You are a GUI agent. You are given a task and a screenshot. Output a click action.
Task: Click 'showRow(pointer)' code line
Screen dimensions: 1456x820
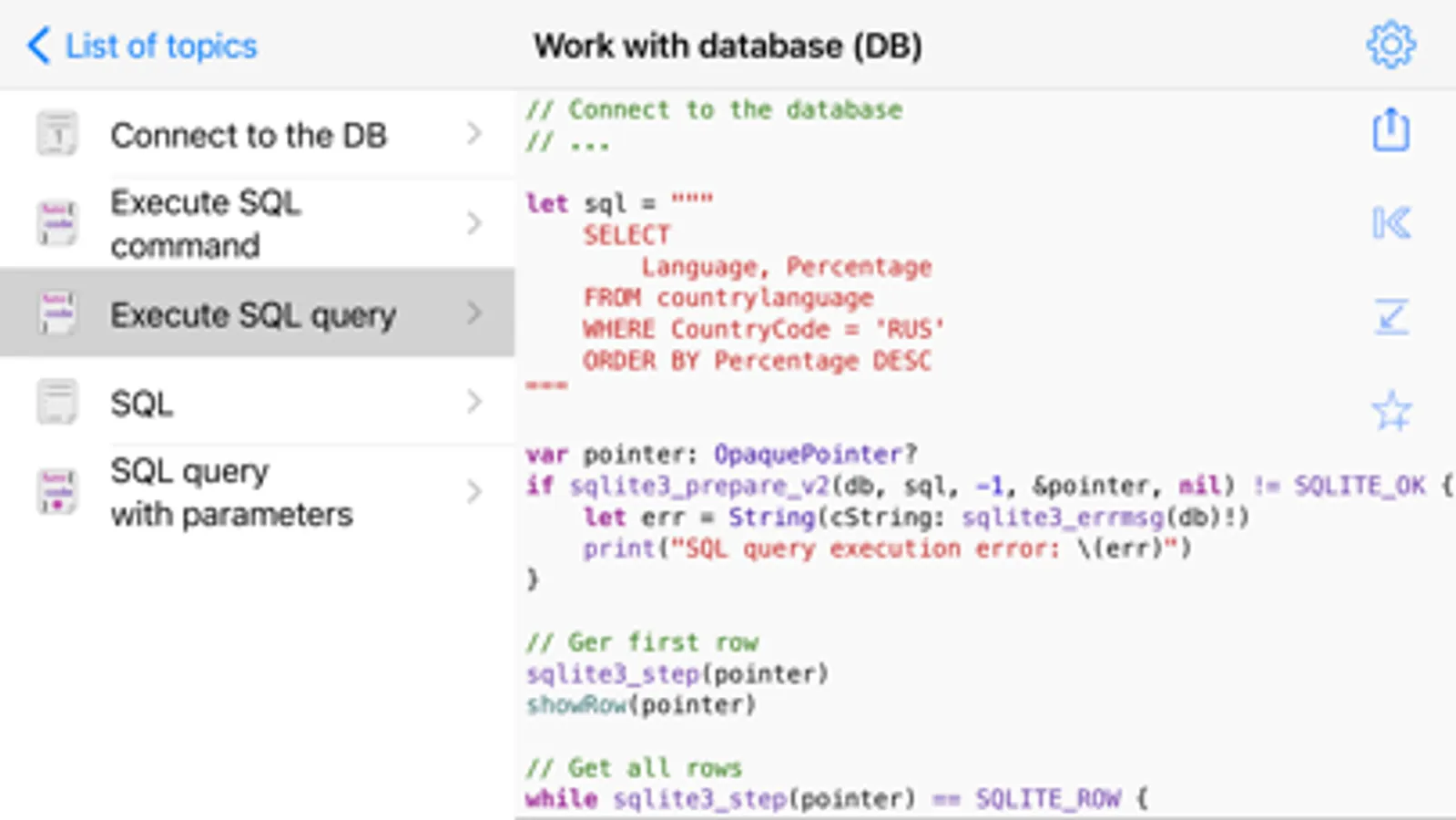641,705
